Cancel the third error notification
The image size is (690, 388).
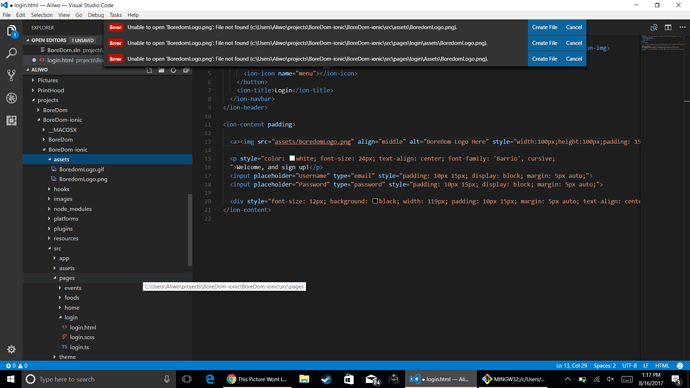pyautogui.click(x=573, y=59)
